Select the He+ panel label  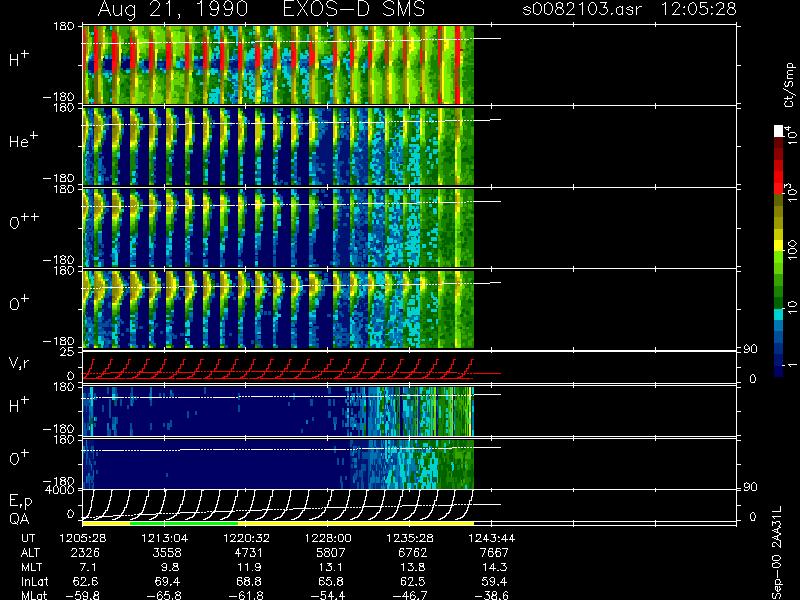click(x=22, y=140)
